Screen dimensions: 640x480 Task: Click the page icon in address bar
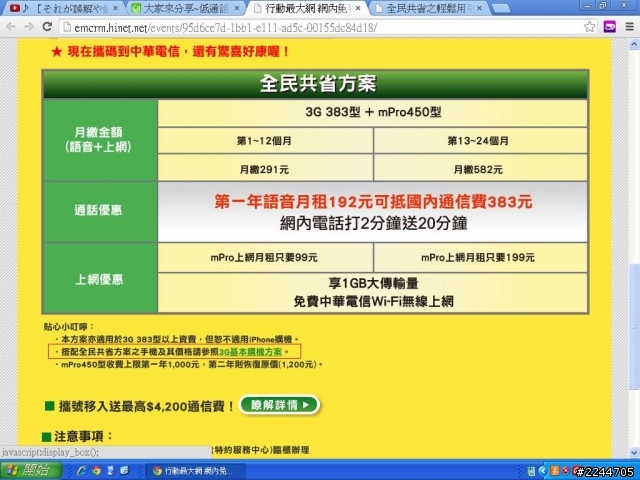[x=67, y=27]
